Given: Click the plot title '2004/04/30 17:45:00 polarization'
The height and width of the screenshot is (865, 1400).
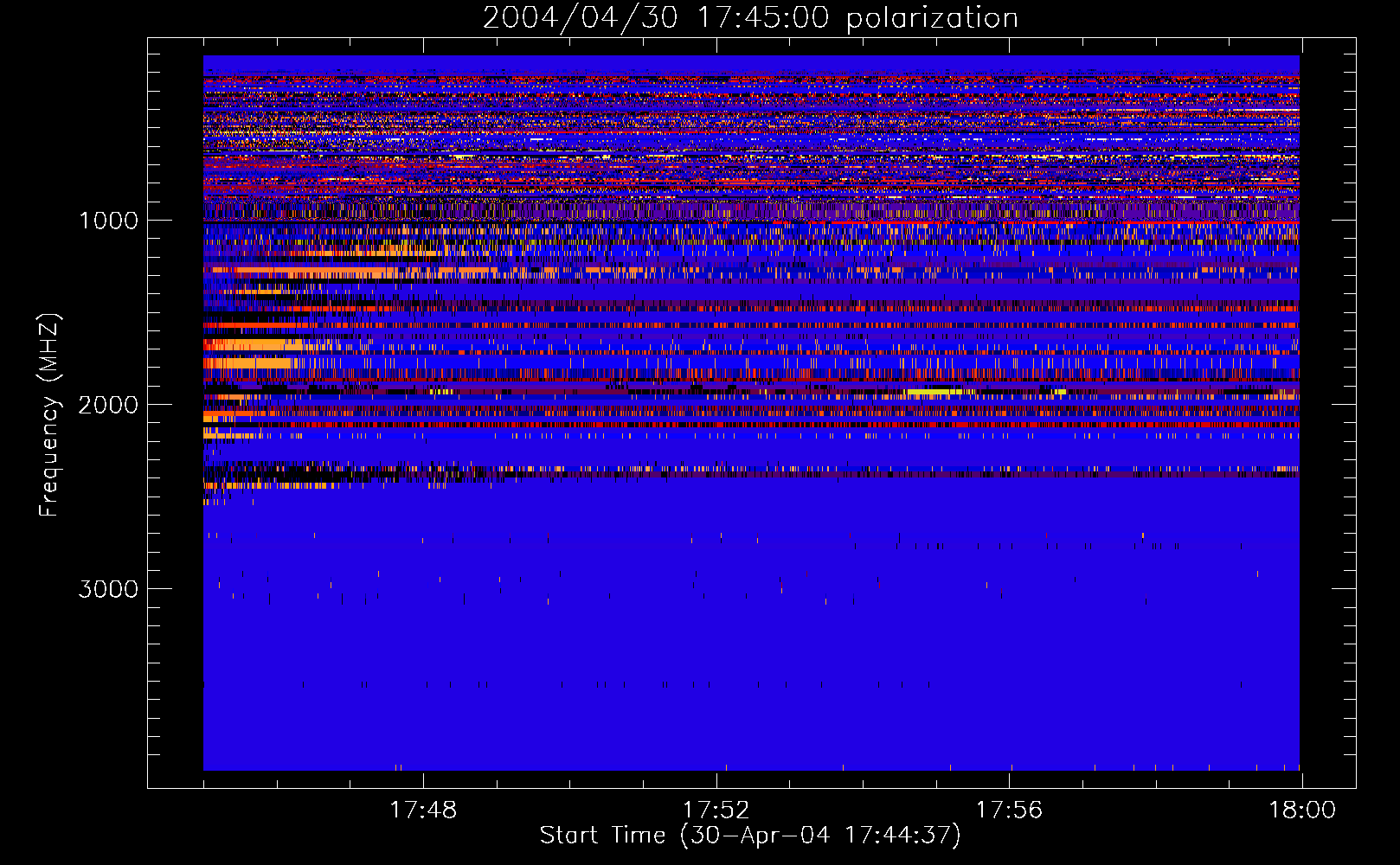Looking at the screenshot, I should (x=750, y=18).
